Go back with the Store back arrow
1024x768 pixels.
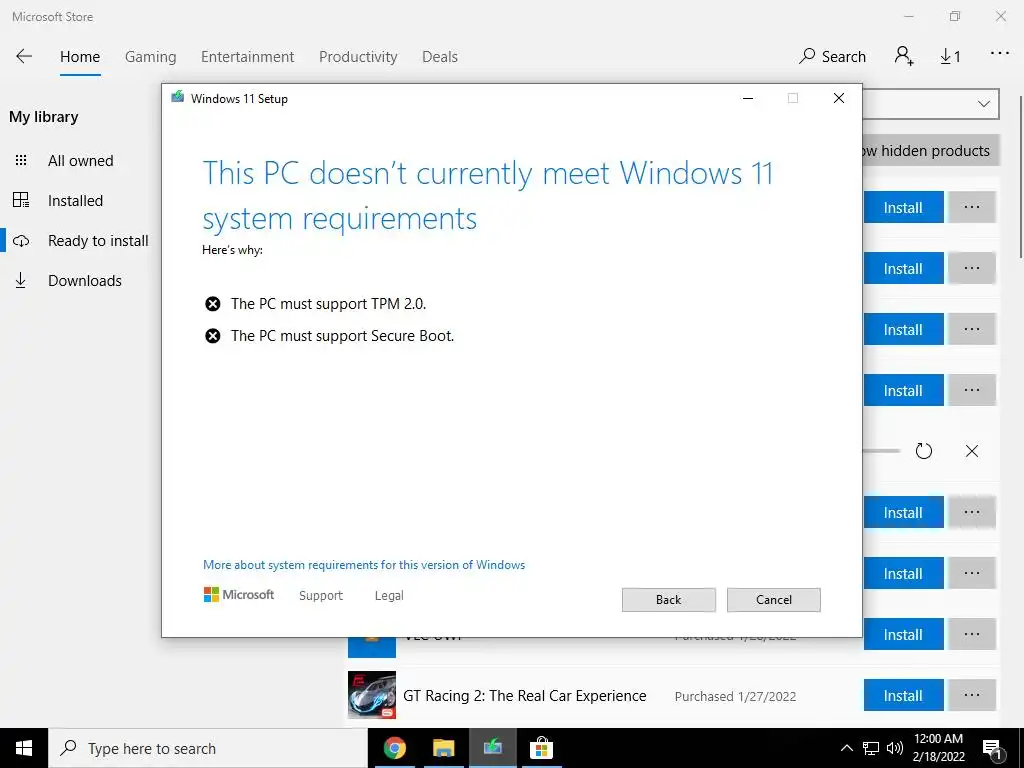24,56
